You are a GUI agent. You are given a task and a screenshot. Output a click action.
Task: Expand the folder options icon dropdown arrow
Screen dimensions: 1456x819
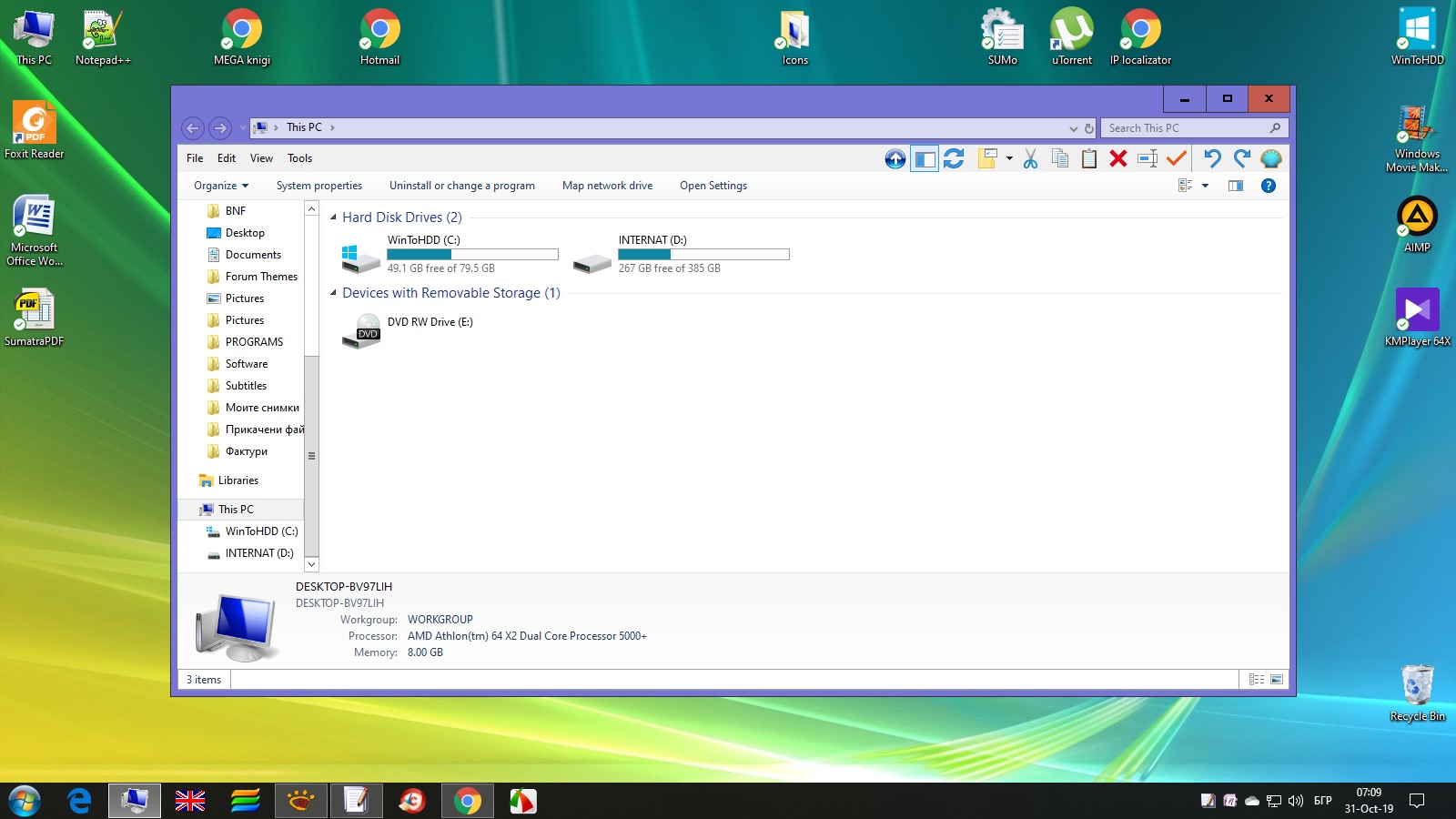click(1009, 159)
